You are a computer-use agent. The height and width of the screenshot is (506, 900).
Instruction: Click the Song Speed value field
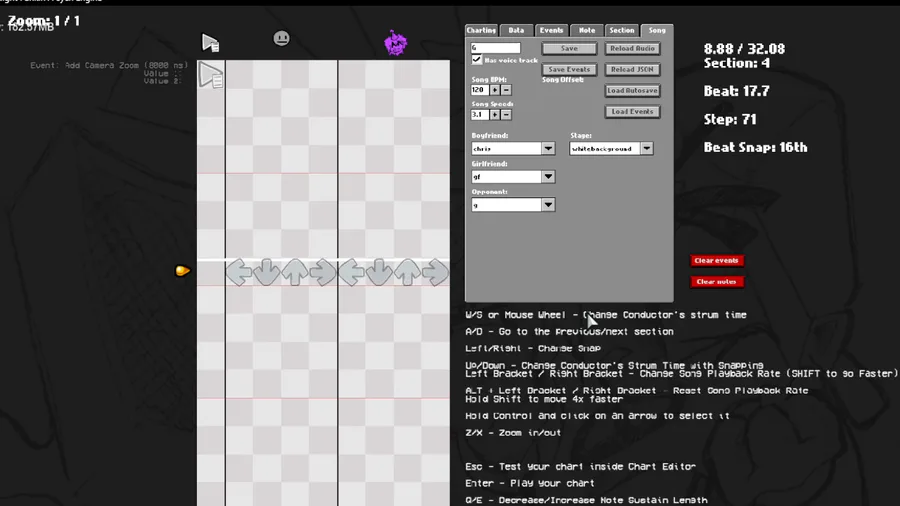coord(480,115)
